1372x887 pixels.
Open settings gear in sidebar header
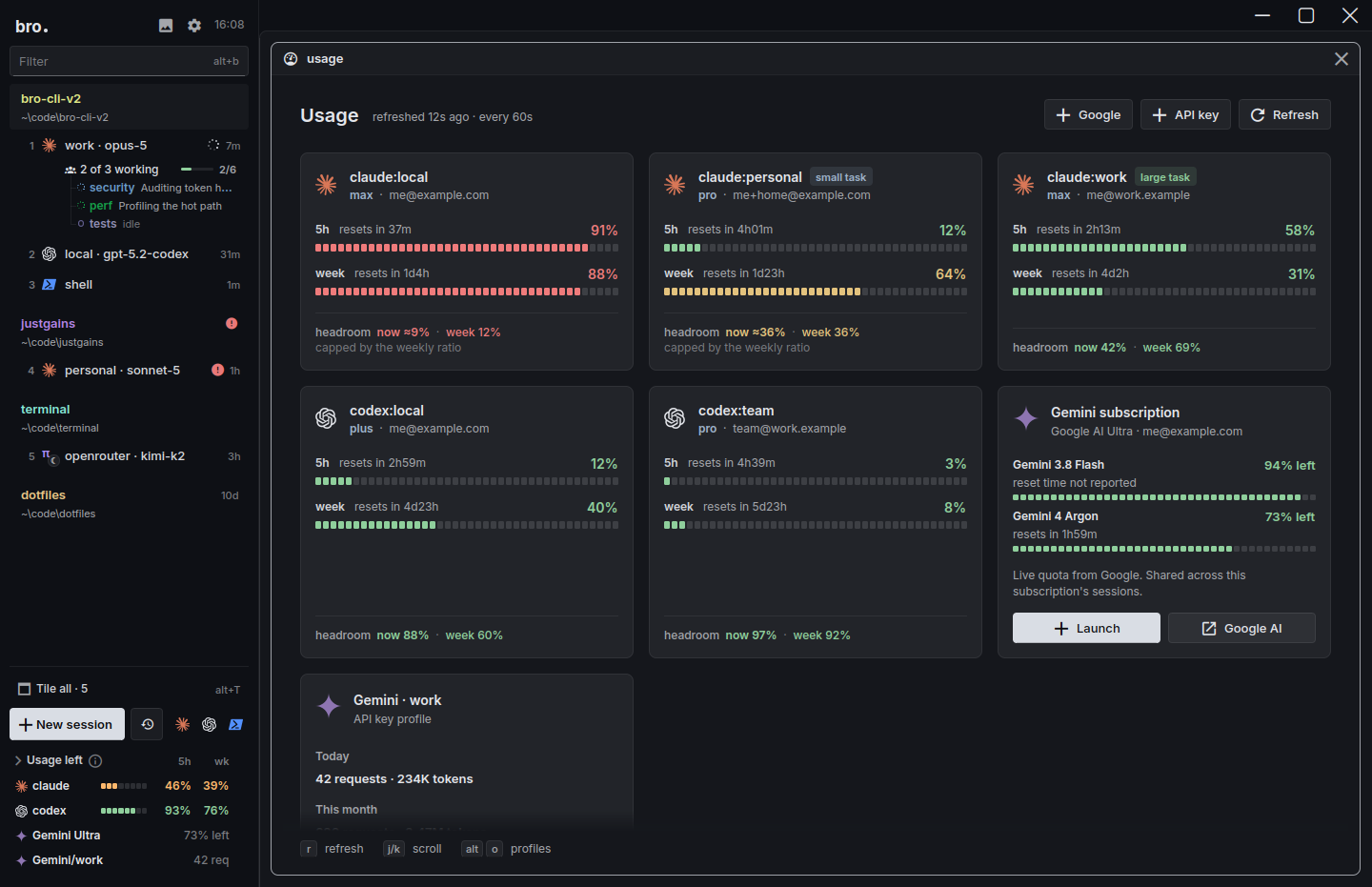[194, 26]
